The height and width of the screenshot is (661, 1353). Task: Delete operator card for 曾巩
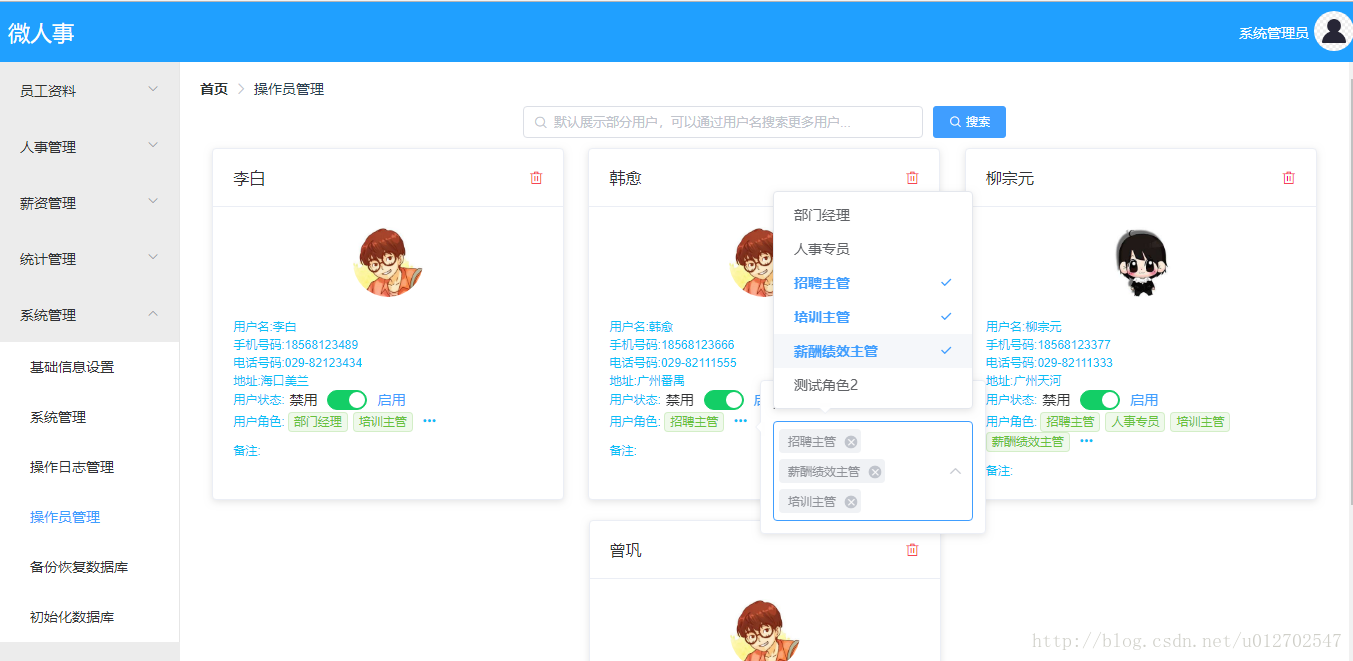coord(911,549)
